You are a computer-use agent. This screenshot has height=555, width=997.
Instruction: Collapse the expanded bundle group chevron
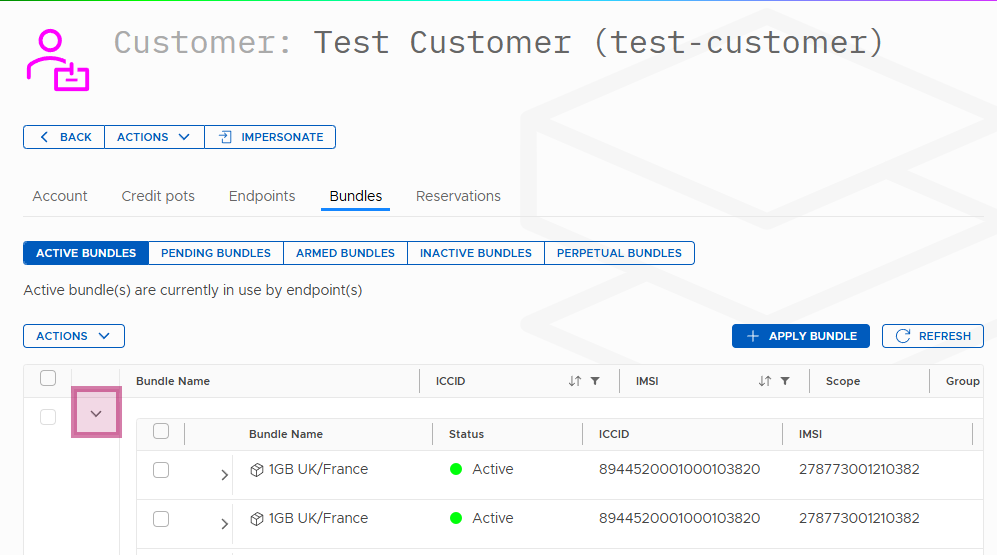coord(96,413)
